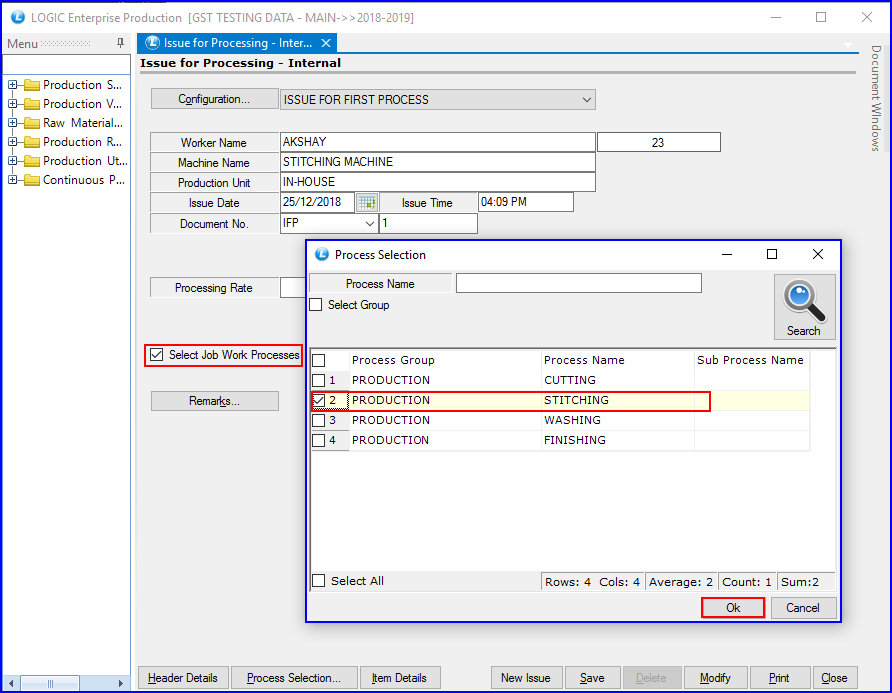892x693 pixels.
Task: Click the Menu horizontal scrollbar thumb
Action: point(50,683)
